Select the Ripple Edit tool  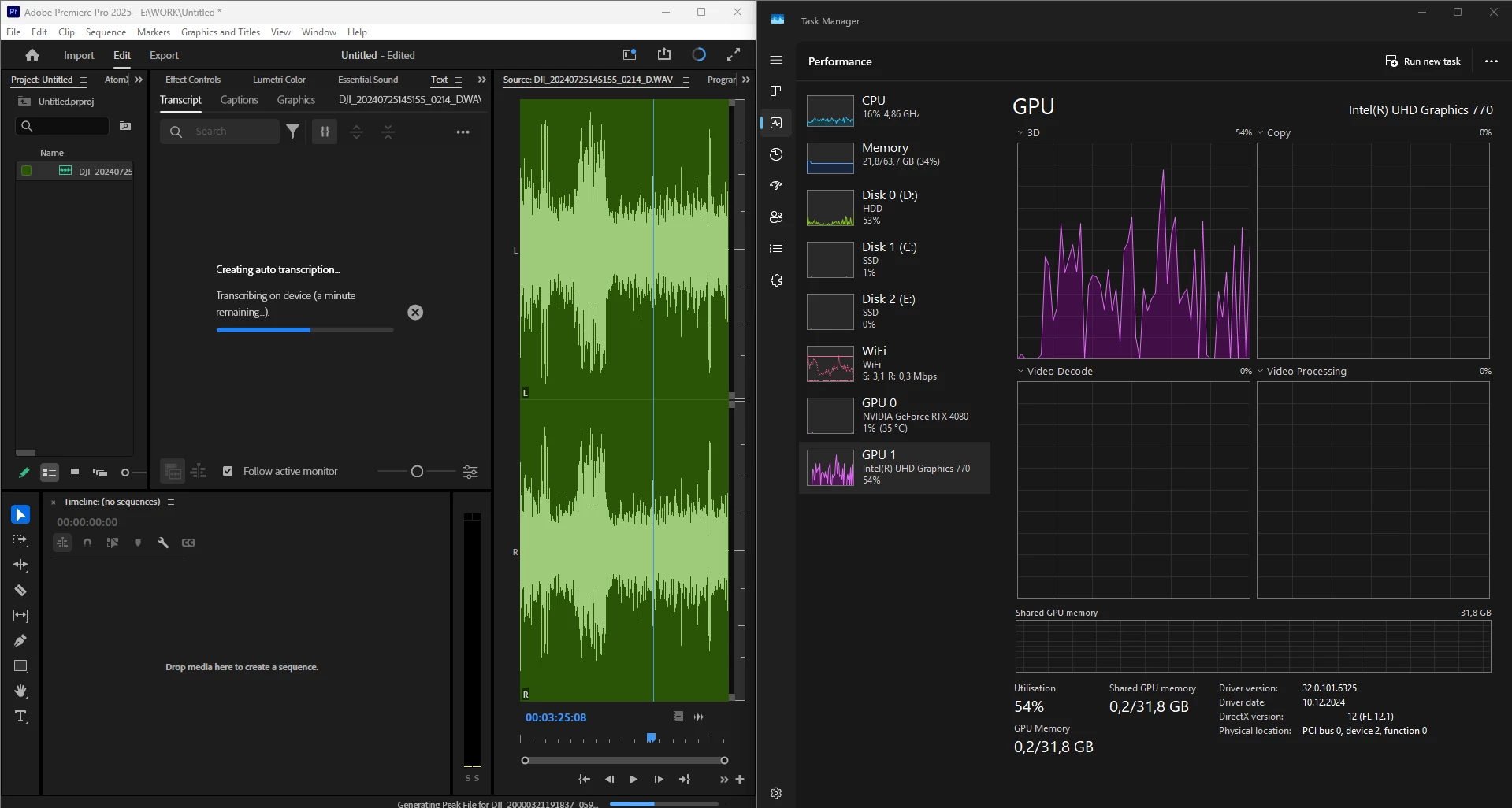[20, 565]
